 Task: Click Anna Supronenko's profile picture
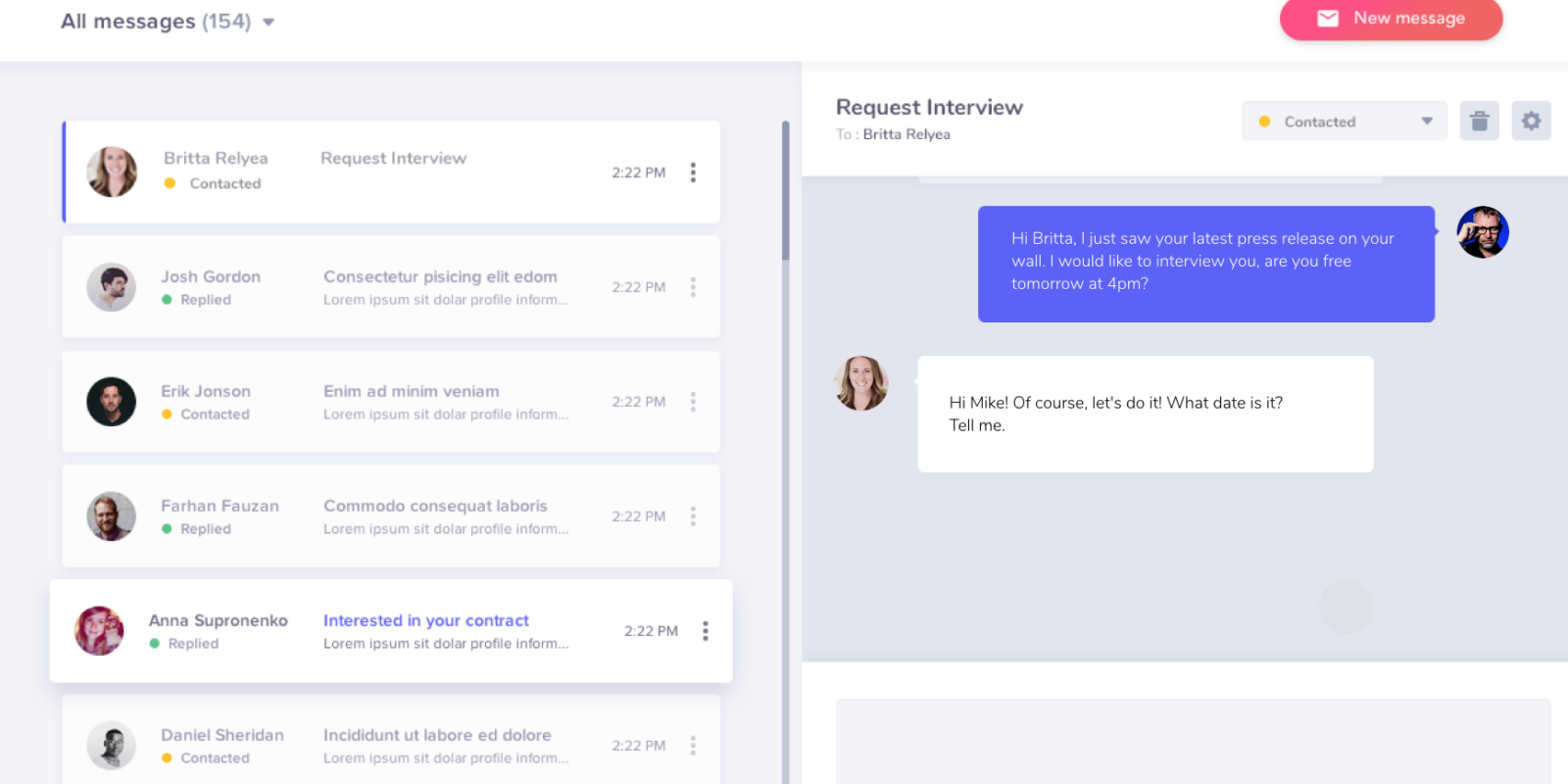pos(99,631)
